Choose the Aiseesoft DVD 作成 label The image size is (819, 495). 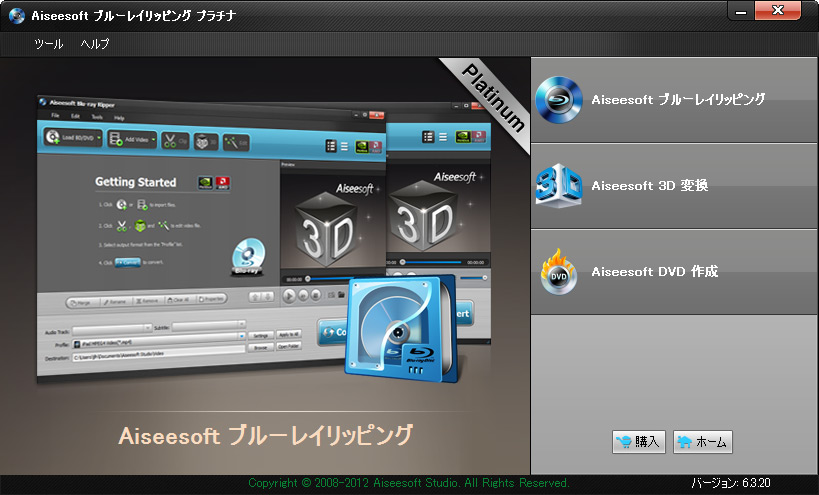coord(654,271)
